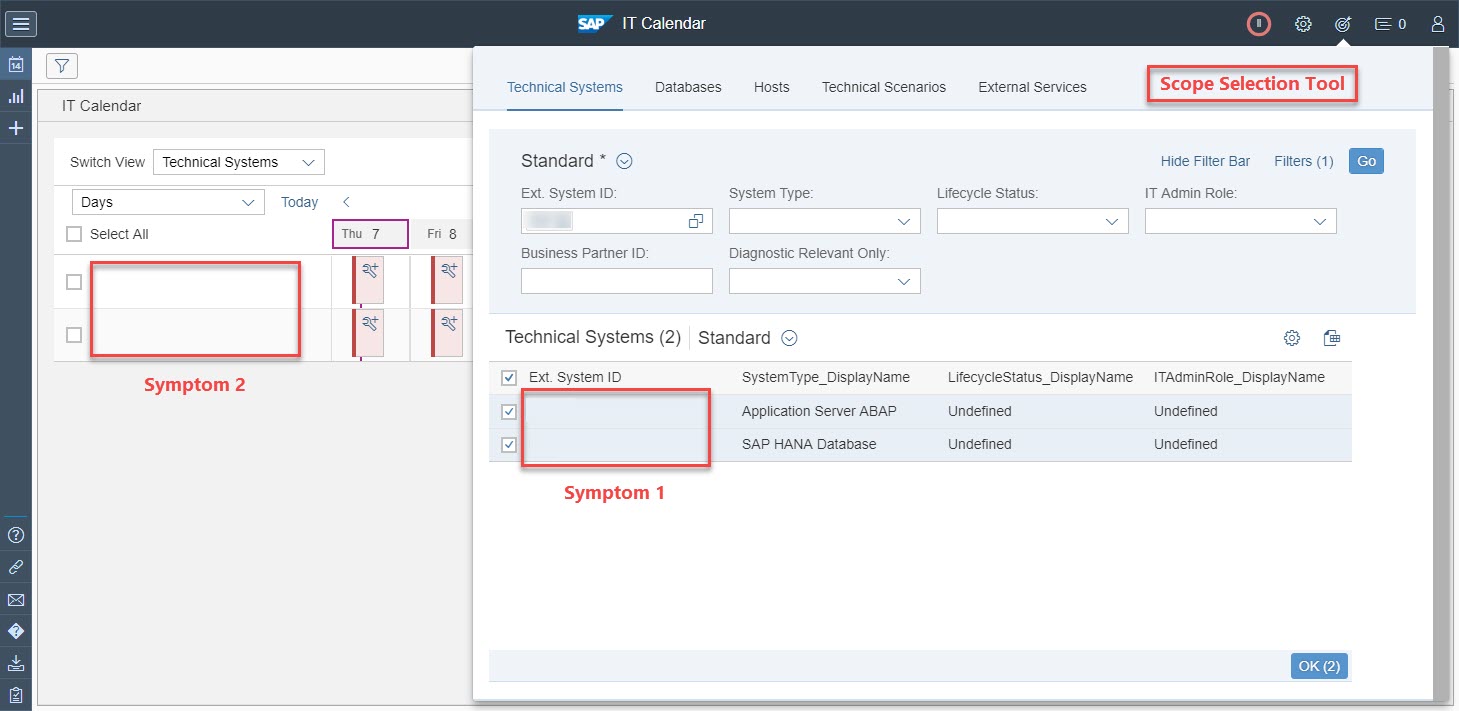Open the help question mark sidebar icon

point(16,535)
